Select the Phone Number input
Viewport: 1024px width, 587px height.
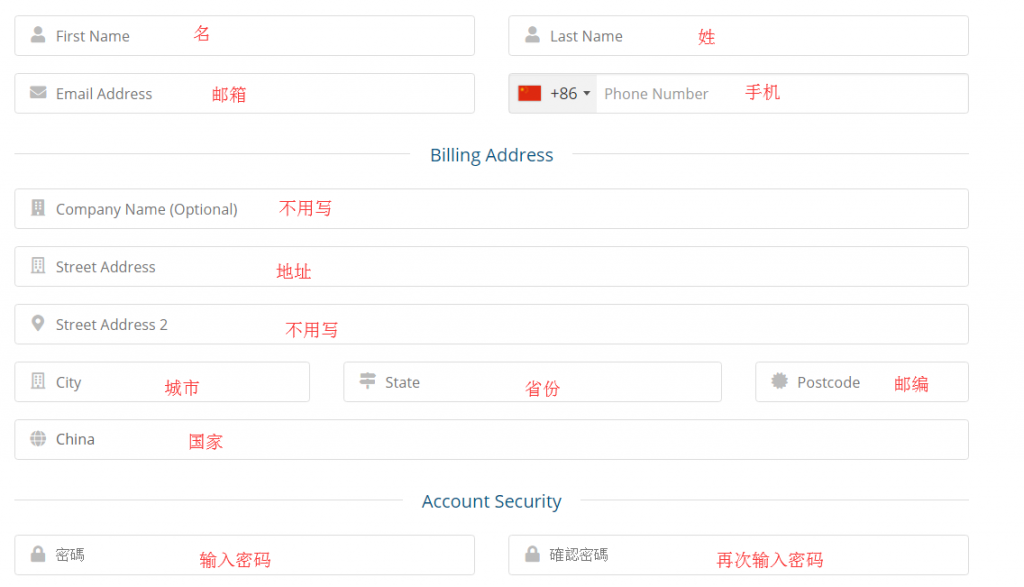tap(782, 93)
